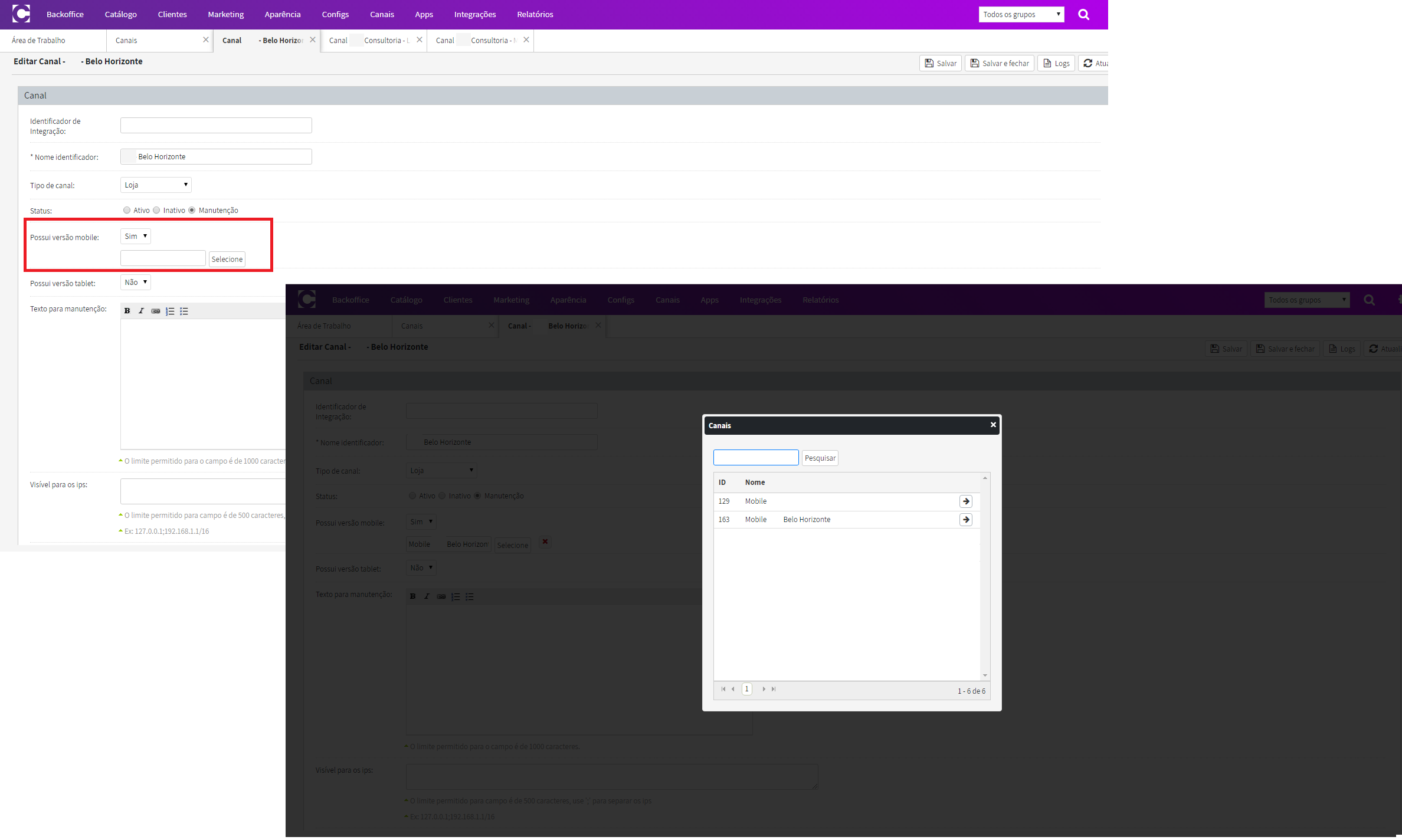Open the Possui versão tablet Não dropdown
This screenshot has height=840, width=1402.
136,282
